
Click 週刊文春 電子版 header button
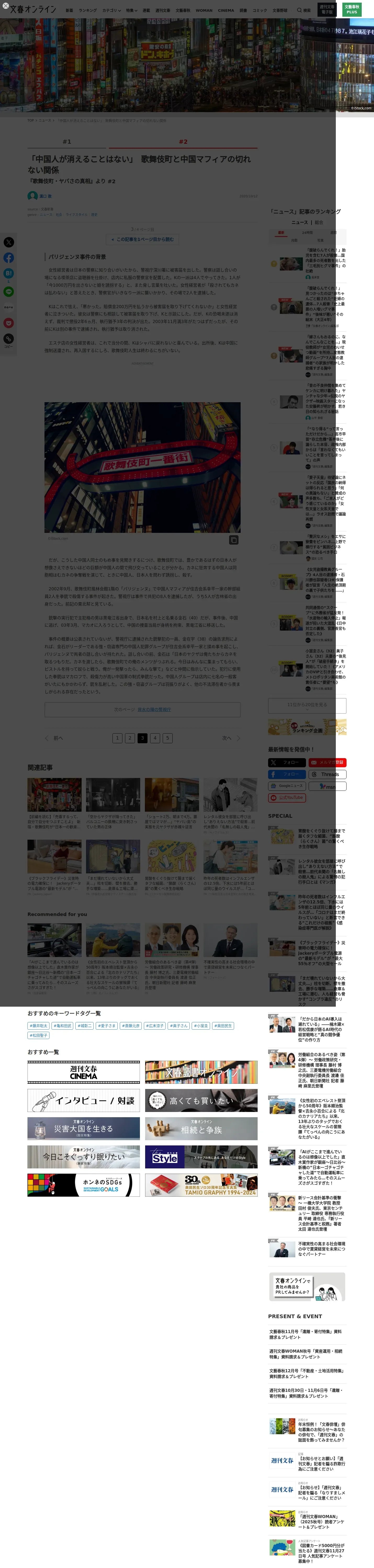[x=327, y=10]
